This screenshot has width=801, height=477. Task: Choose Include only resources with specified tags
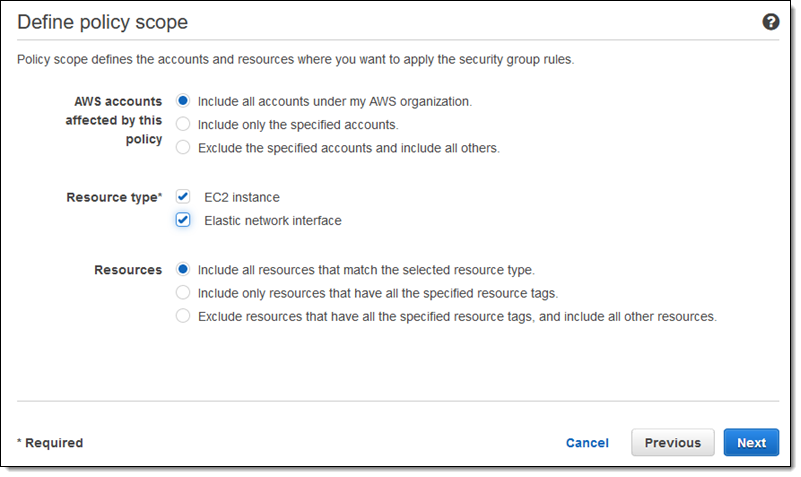tap(183, 293)
